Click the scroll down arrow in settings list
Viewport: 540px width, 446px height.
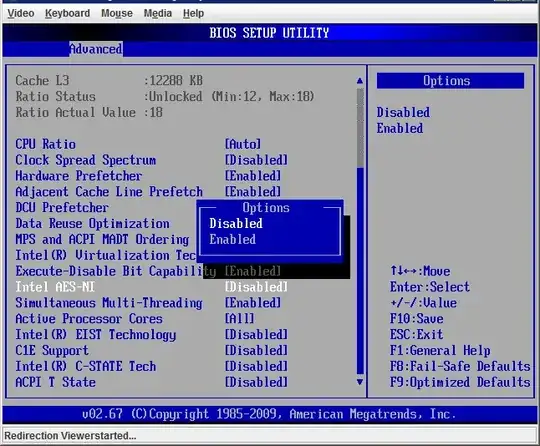coord(360,382)
